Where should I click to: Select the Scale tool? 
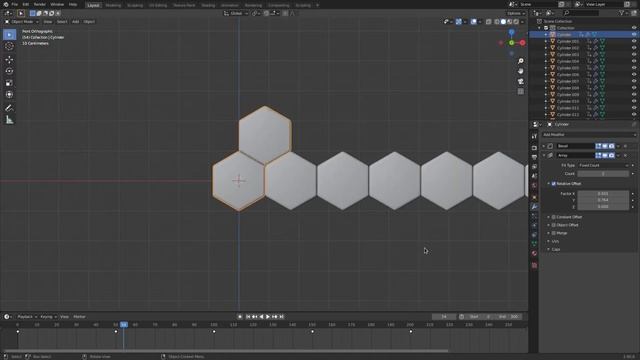9,83
